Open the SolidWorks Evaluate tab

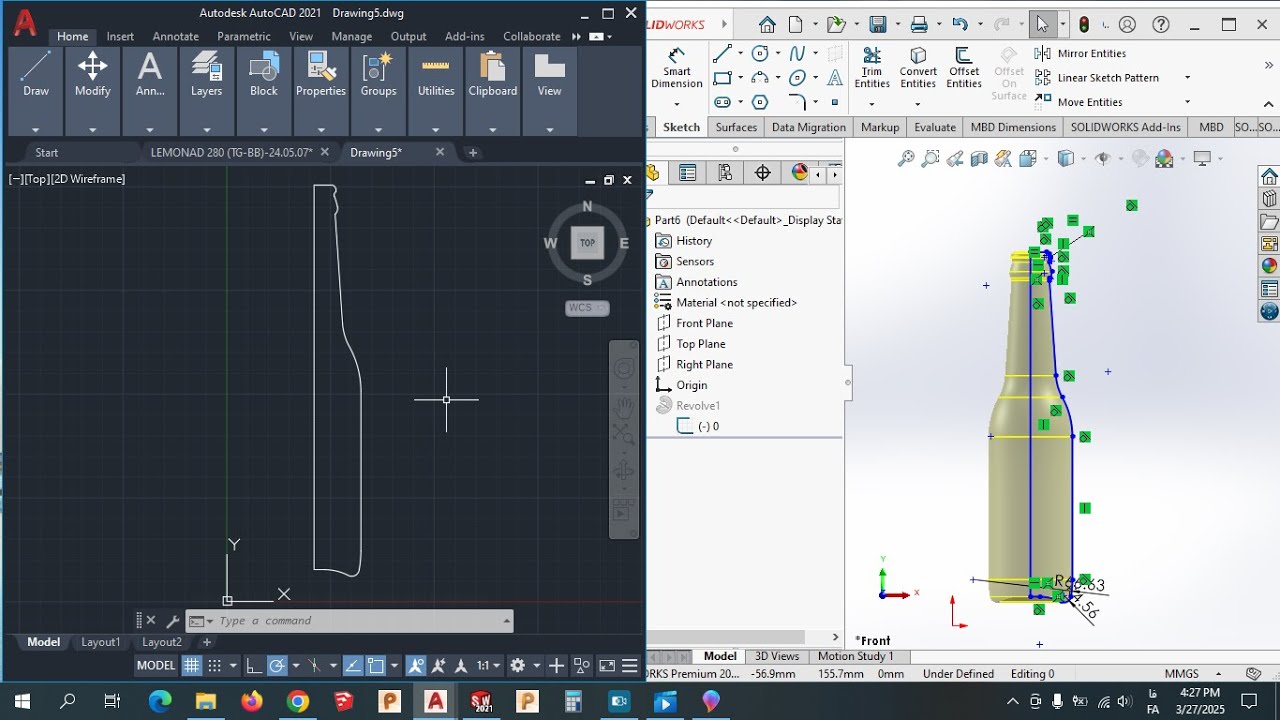tap(935, 127)
